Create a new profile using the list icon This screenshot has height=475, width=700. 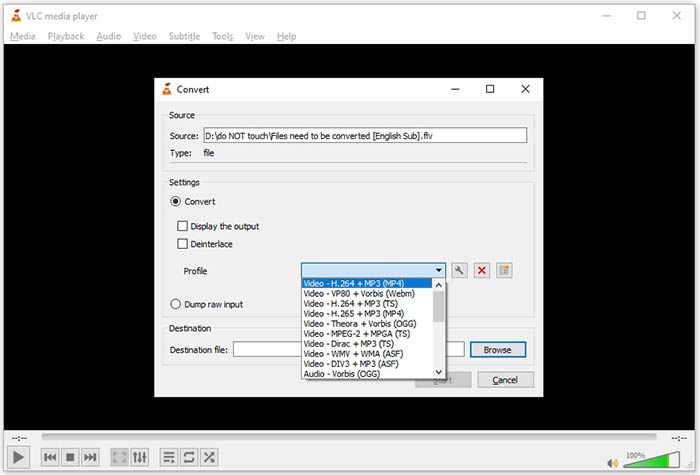click(504, 271)
